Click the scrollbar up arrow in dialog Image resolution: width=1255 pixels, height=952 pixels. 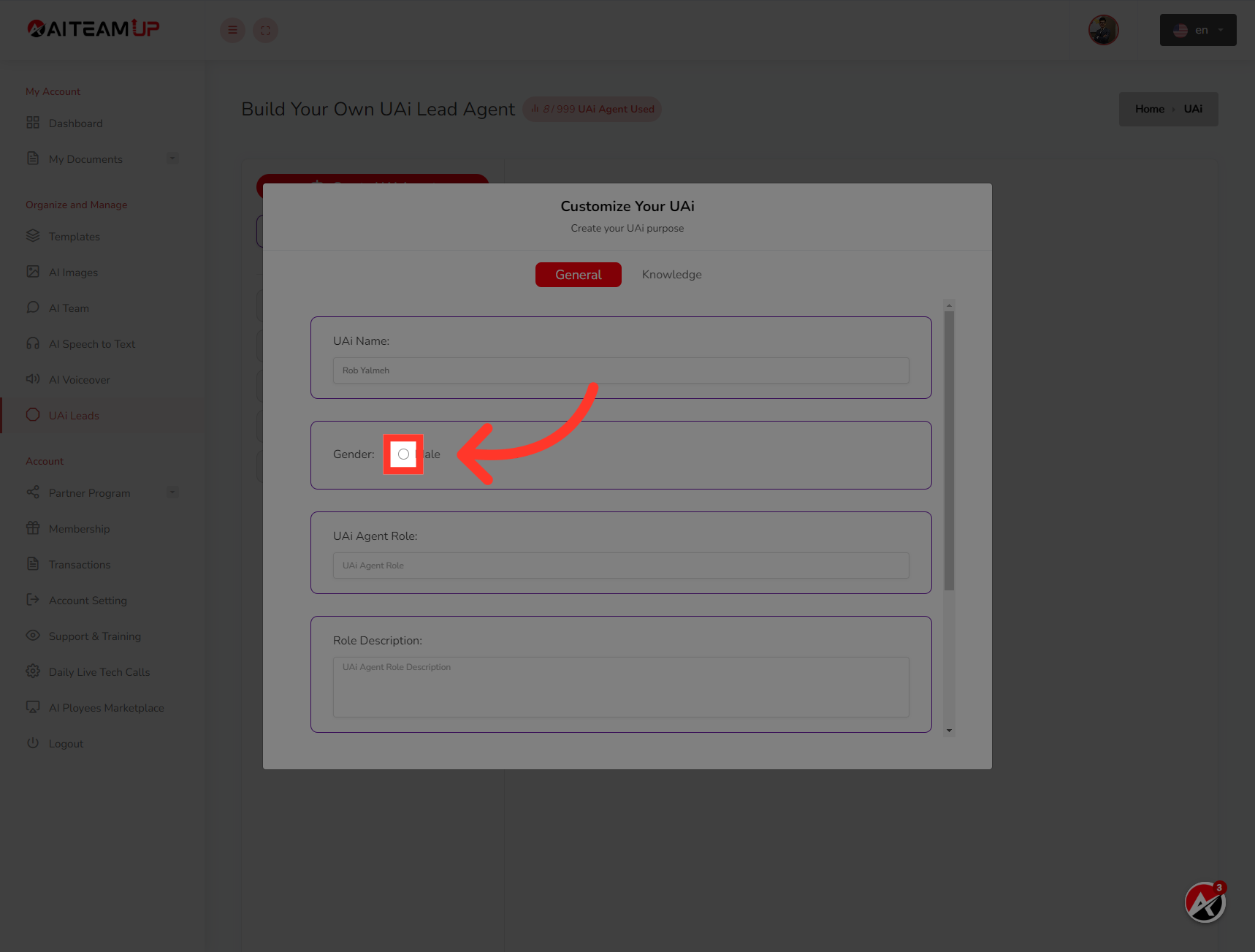949,305
